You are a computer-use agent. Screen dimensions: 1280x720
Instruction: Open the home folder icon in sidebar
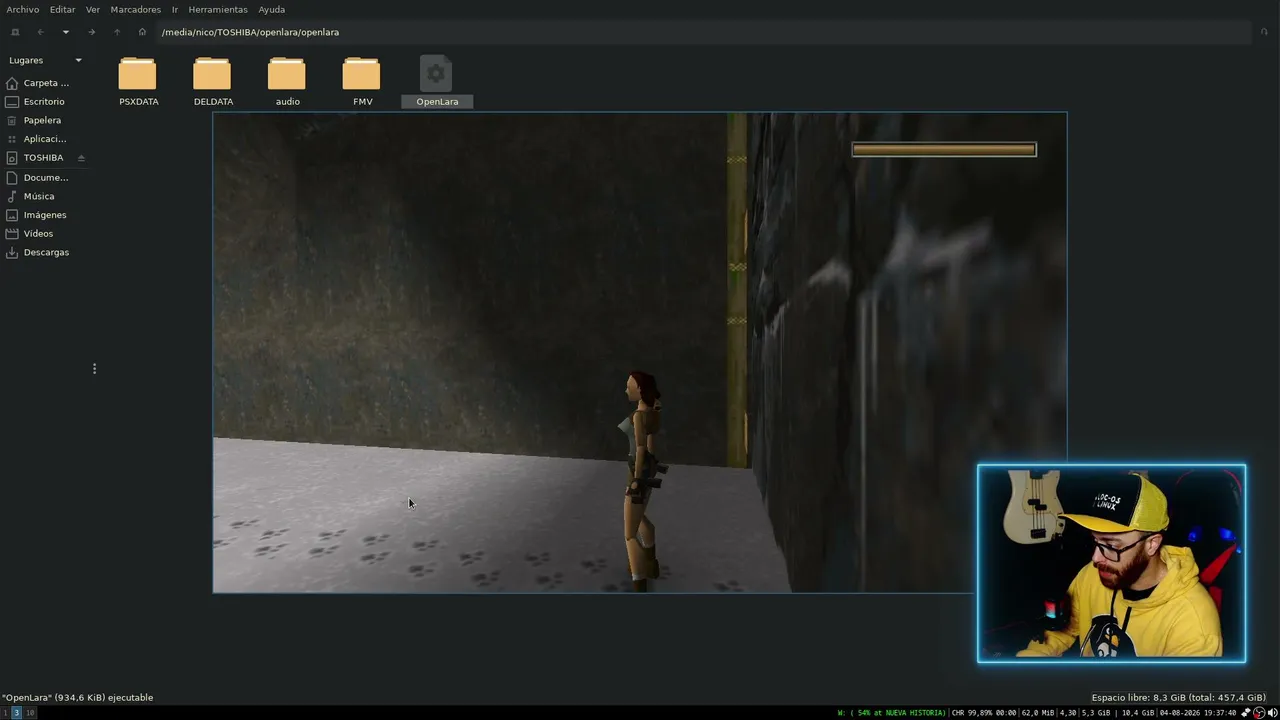[x=12, y=83]
